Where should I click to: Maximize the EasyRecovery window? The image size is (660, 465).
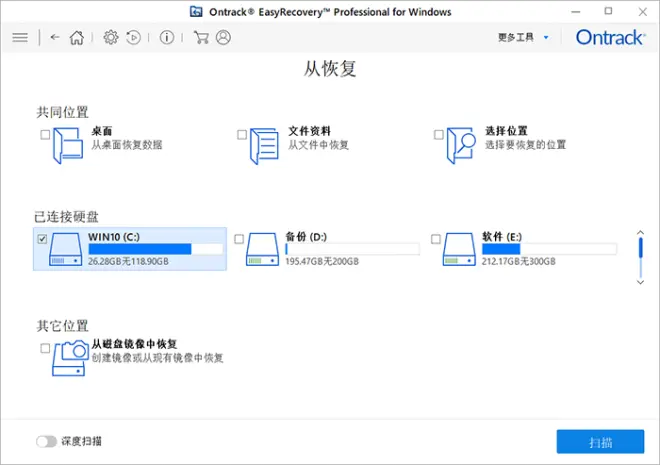(608, 11)
